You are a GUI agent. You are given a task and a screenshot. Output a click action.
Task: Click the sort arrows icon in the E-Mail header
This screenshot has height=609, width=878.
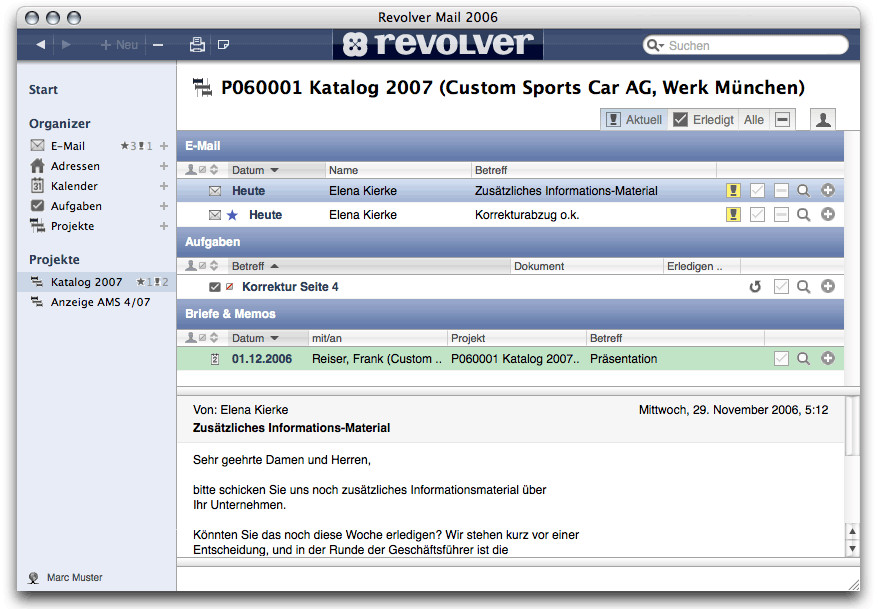point(214,170)
